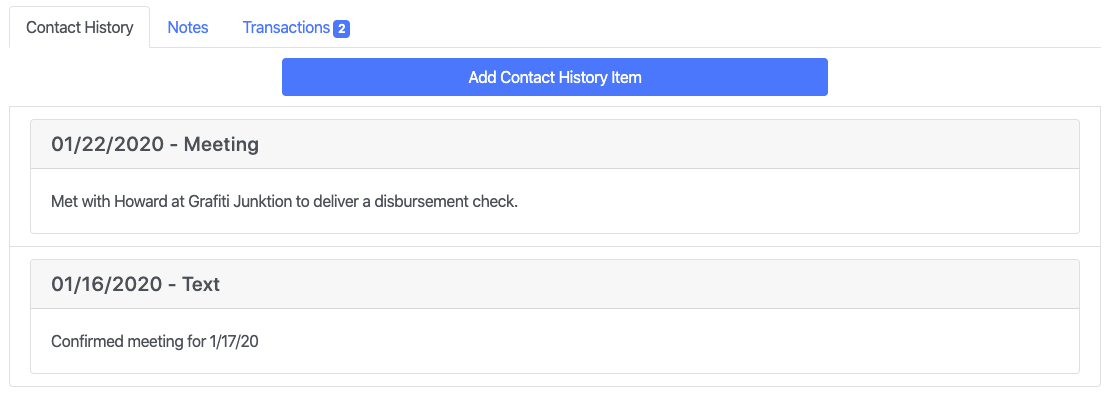Click the 1/17/20 date in text note
The height and width of the screenshot is (405, 1119).
[x=234, y=341]
